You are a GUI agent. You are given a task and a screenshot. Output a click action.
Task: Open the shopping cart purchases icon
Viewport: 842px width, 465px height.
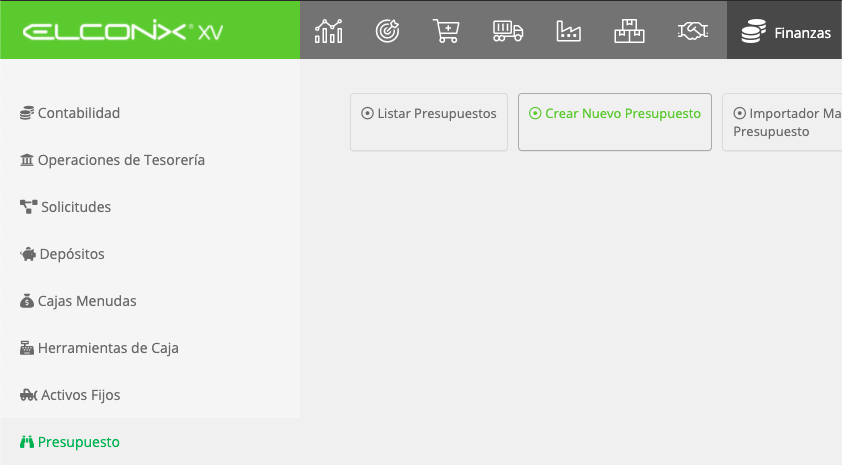point(446,31)
